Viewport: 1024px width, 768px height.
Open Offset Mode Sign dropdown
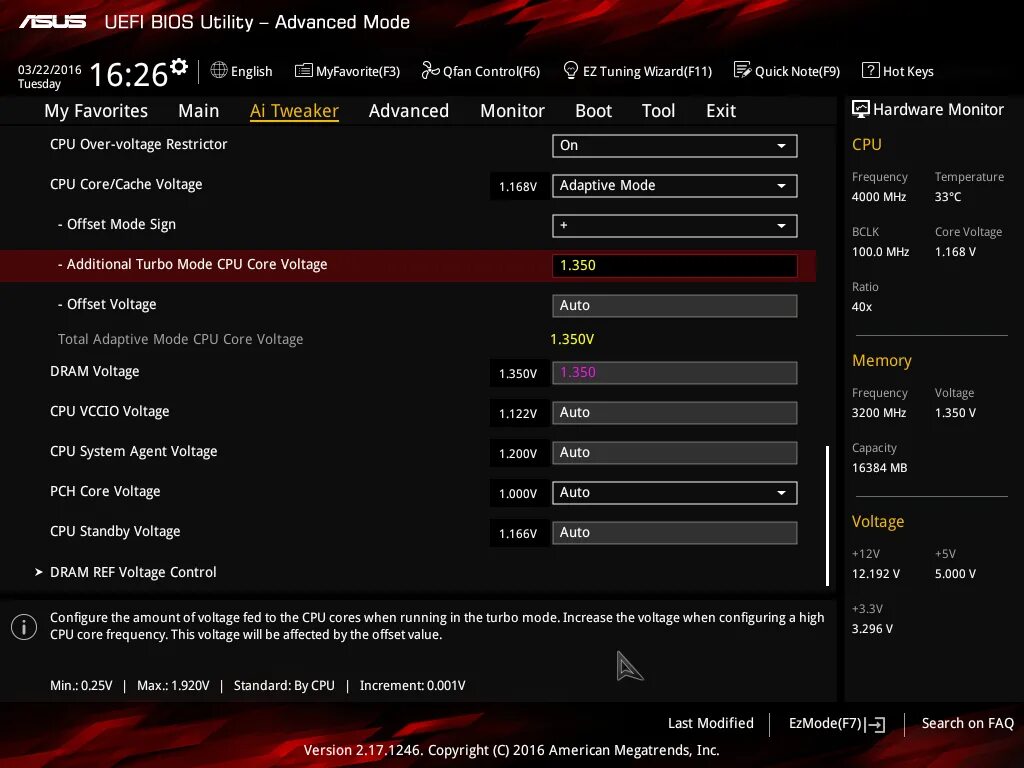click(x=675, y=225)
